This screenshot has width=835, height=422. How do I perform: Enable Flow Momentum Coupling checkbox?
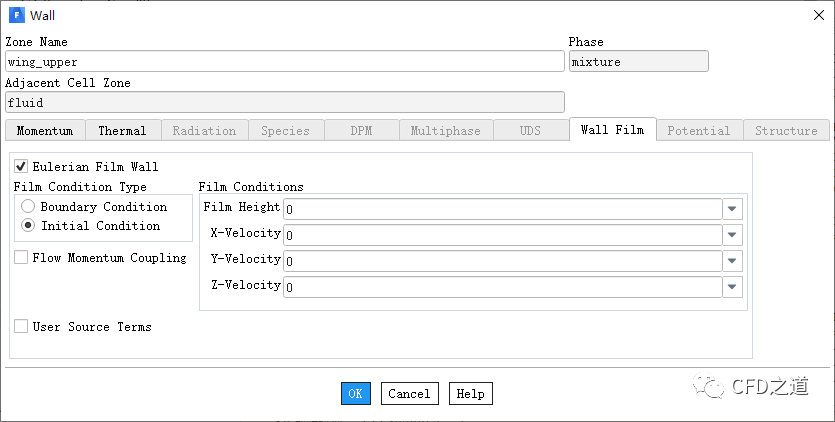[21, 258]
